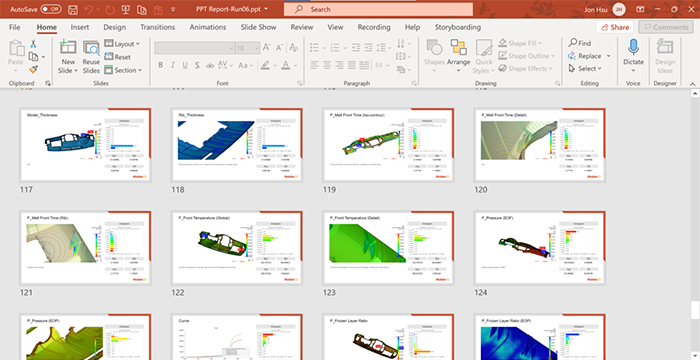This screenshot has height=360, width=700.
Task: Select slide 122 F_Front Temperature thumbnail
Action: (237, 248)
